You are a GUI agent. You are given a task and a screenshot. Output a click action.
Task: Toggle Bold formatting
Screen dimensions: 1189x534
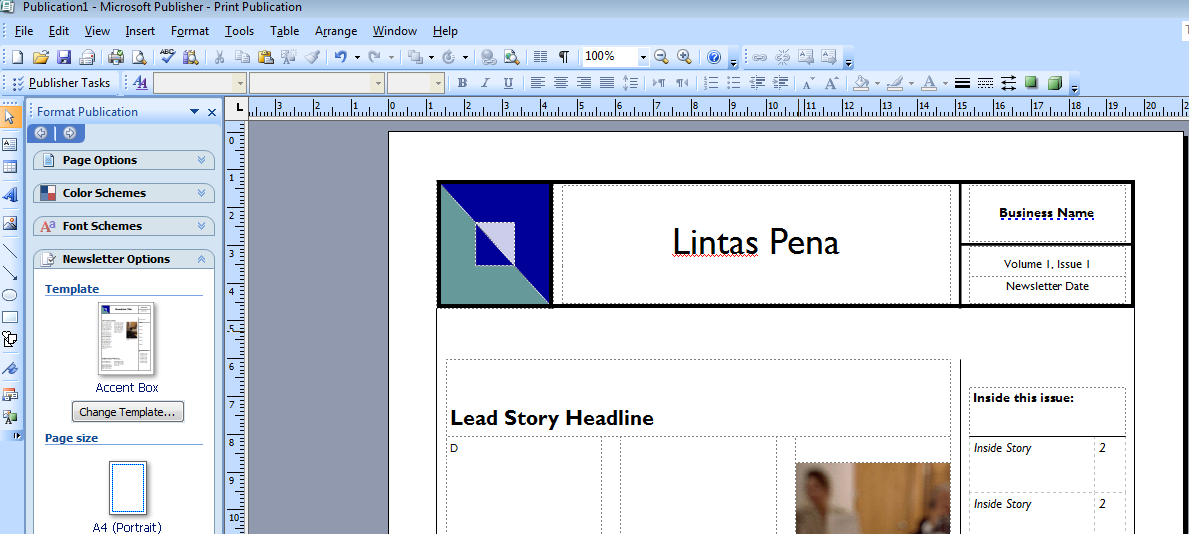click(x=462, y=83)
